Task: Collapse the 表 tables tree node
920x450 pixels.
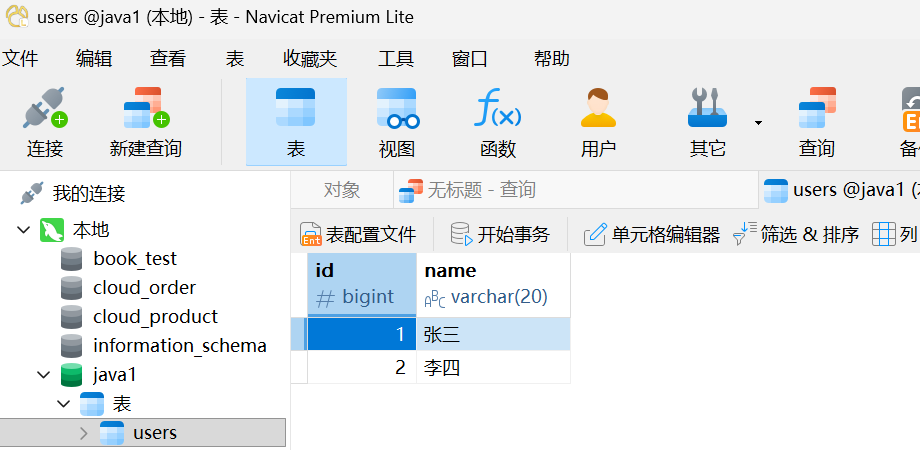Action: point(63,404)
